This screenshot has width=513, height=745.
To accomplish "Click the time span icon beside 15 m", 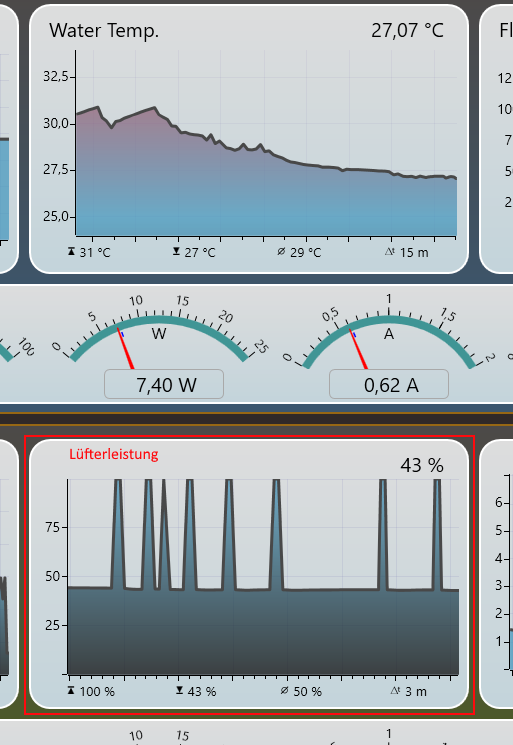I will coord(390,251).
